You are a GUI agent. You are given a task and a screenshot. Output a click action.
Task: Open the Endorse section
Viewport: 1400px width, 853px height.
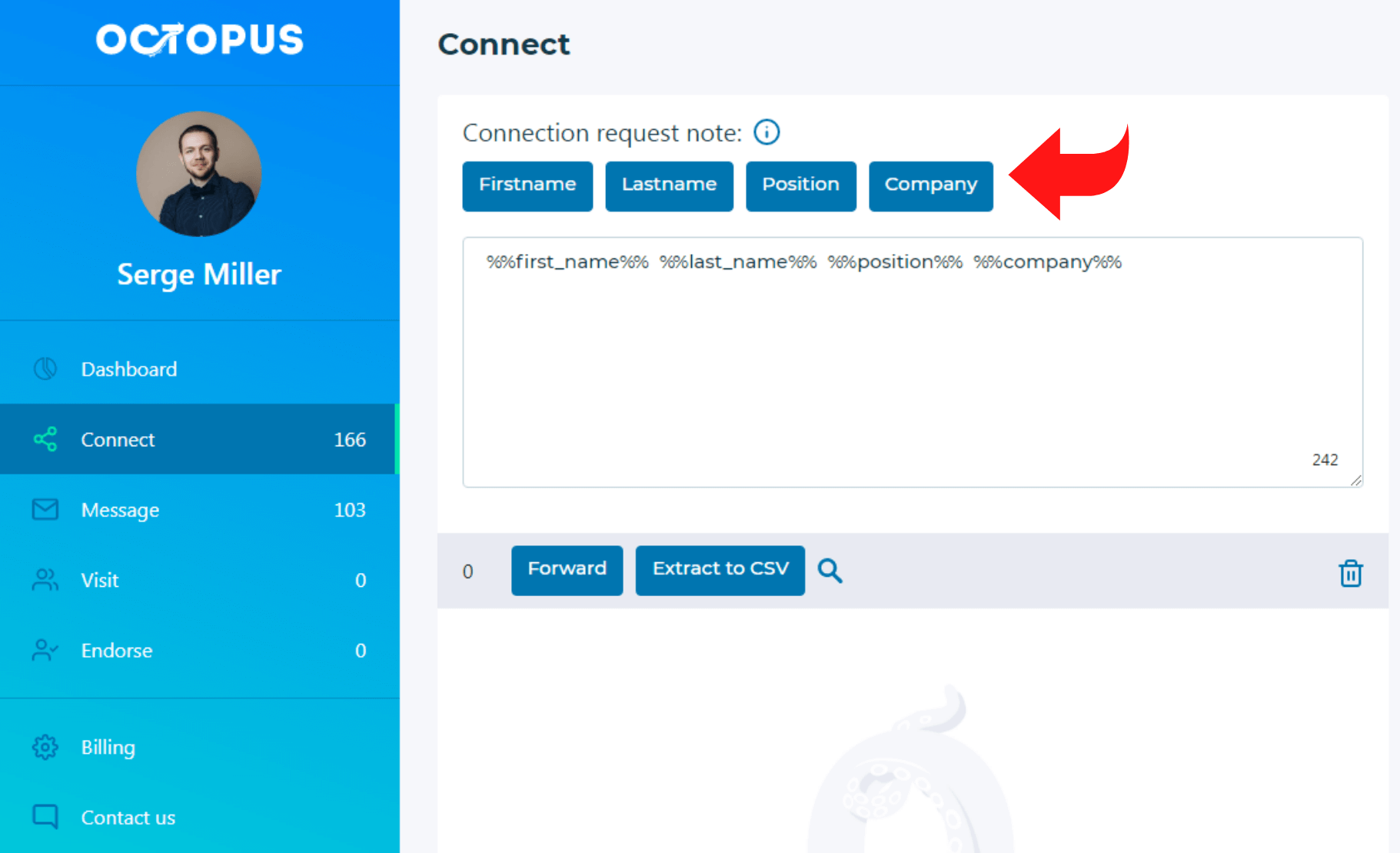[x=200, y=650]
